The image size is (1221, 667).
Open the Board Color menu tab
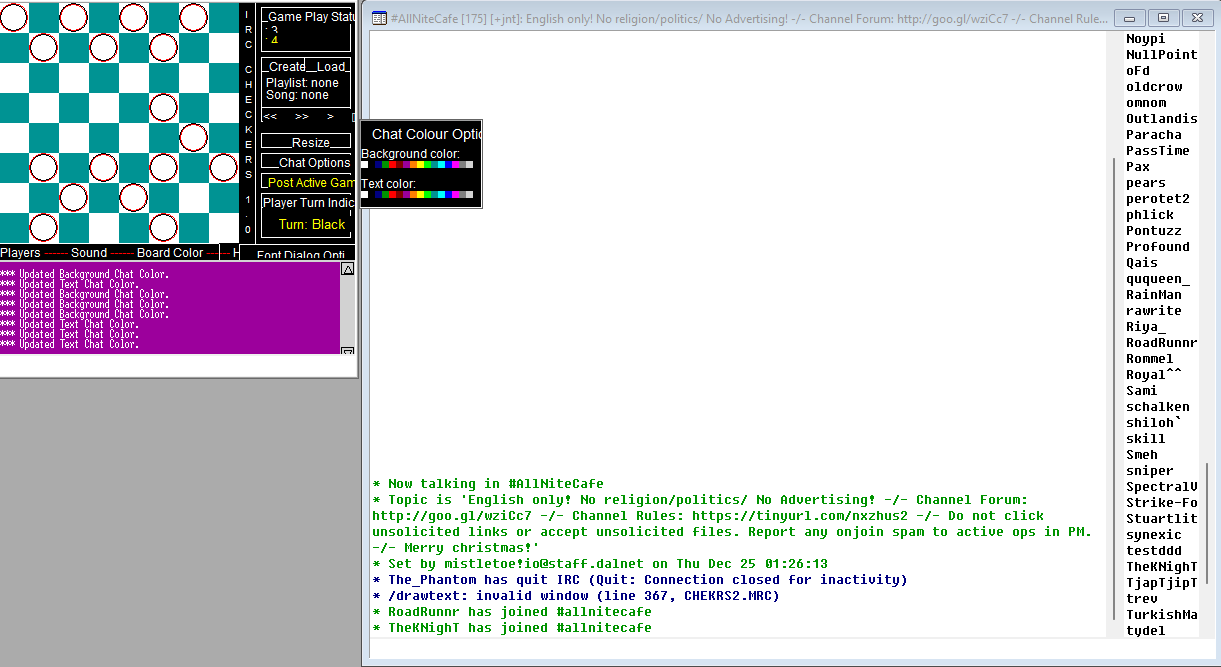coord(170,253)
